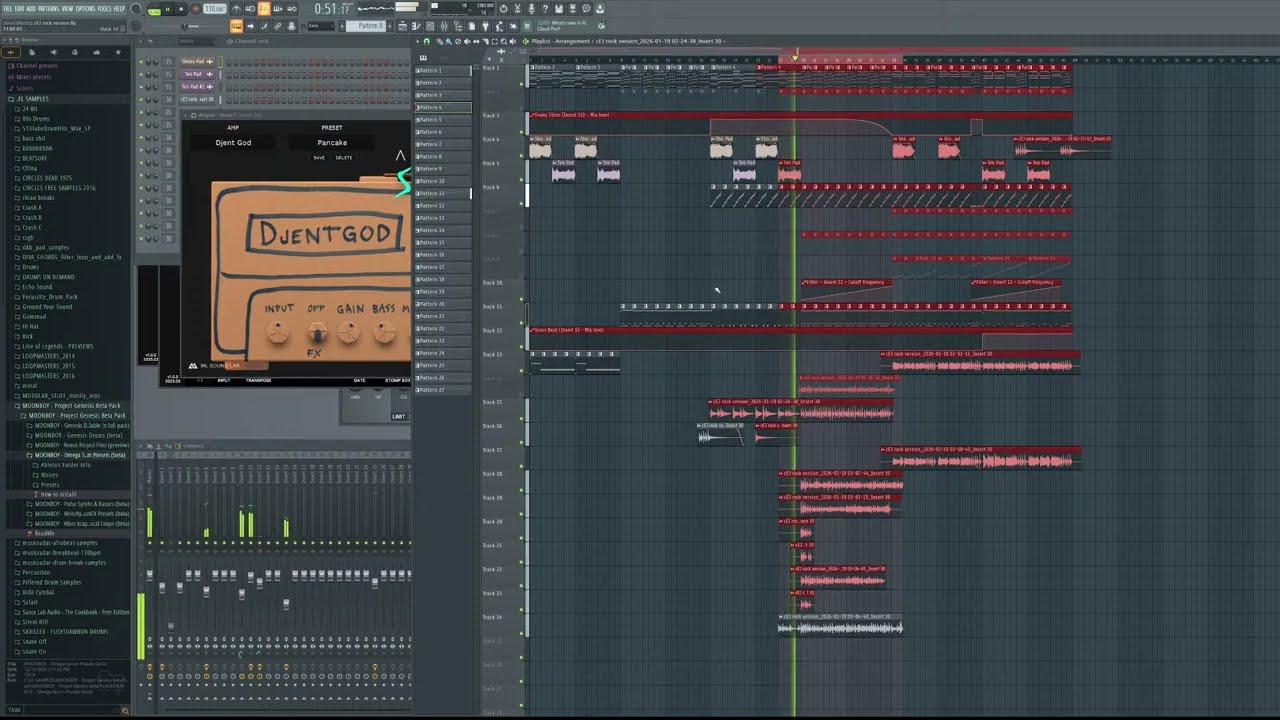Image resolution: width=1280 pixels, height=720 pixels.
Task: Open the pattern selector showing Pattern 4
Action: 366,25
